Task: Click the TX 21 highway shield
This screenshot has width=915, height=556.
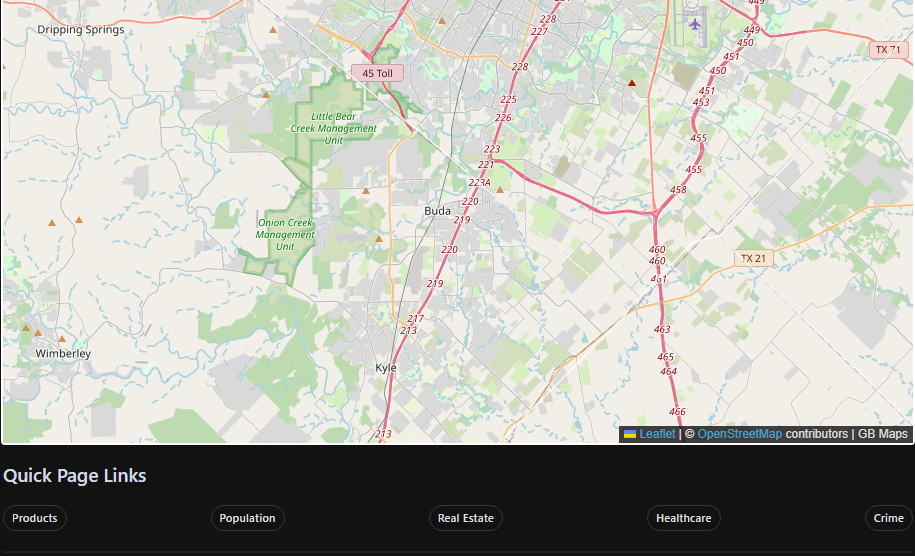Action: [753, 258]
